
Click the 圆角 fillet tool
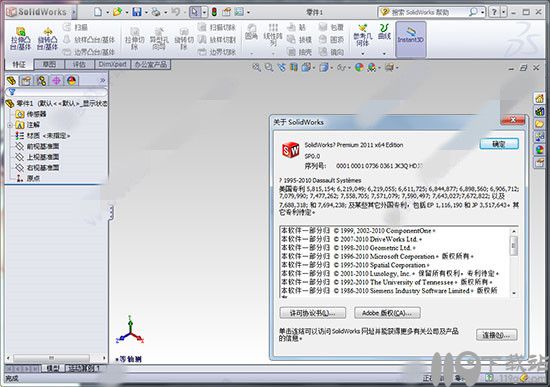pyautogui.click(x=251, y=32)
